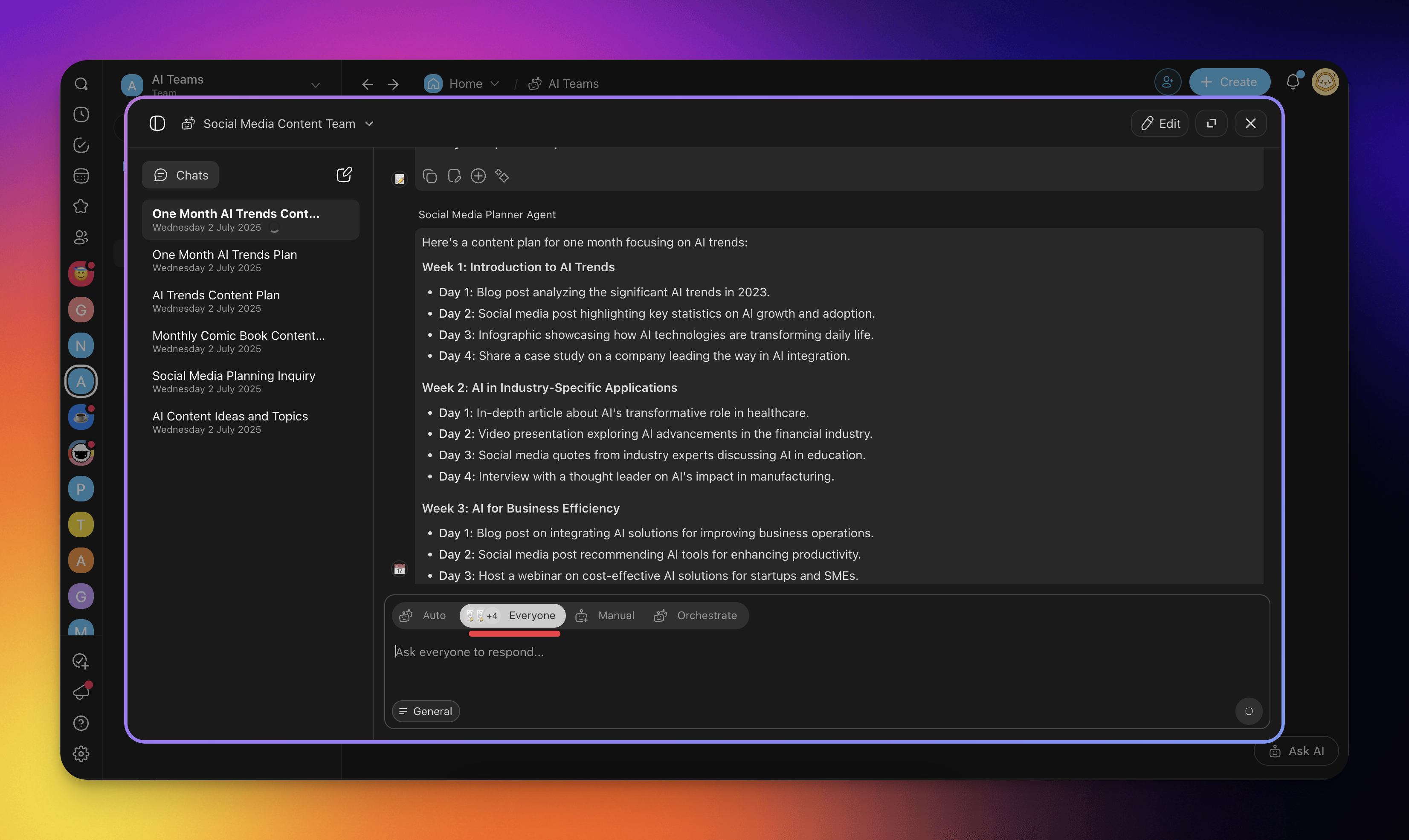Expand the Home breadcrumb dropdown
Viewport: 1409px width, 840px height.
click(495, 84)
